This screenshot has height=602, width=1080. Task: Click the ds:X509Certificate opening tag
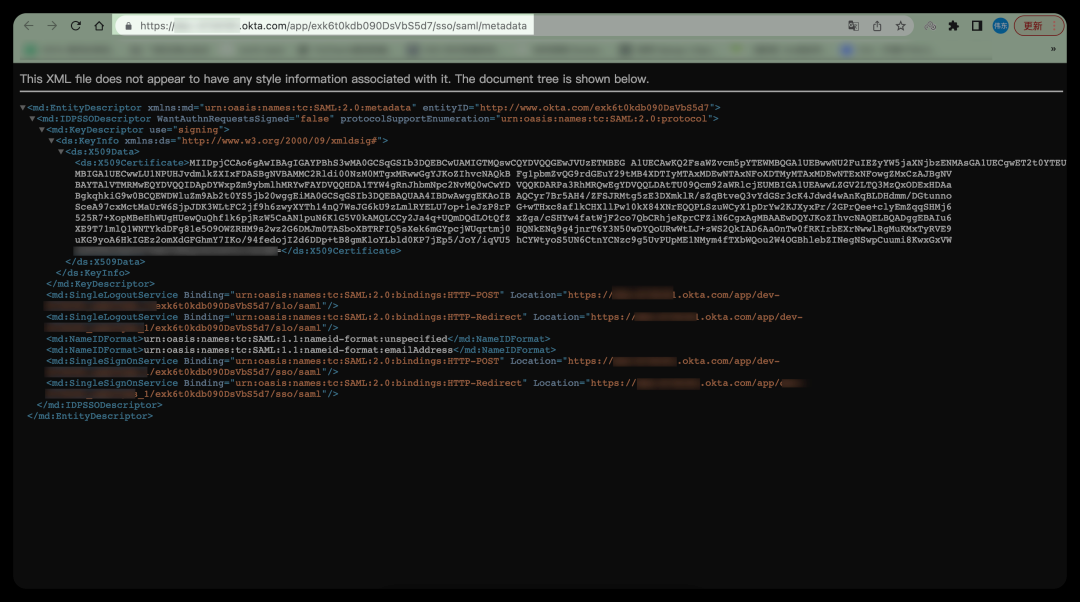tap(130, 163)
